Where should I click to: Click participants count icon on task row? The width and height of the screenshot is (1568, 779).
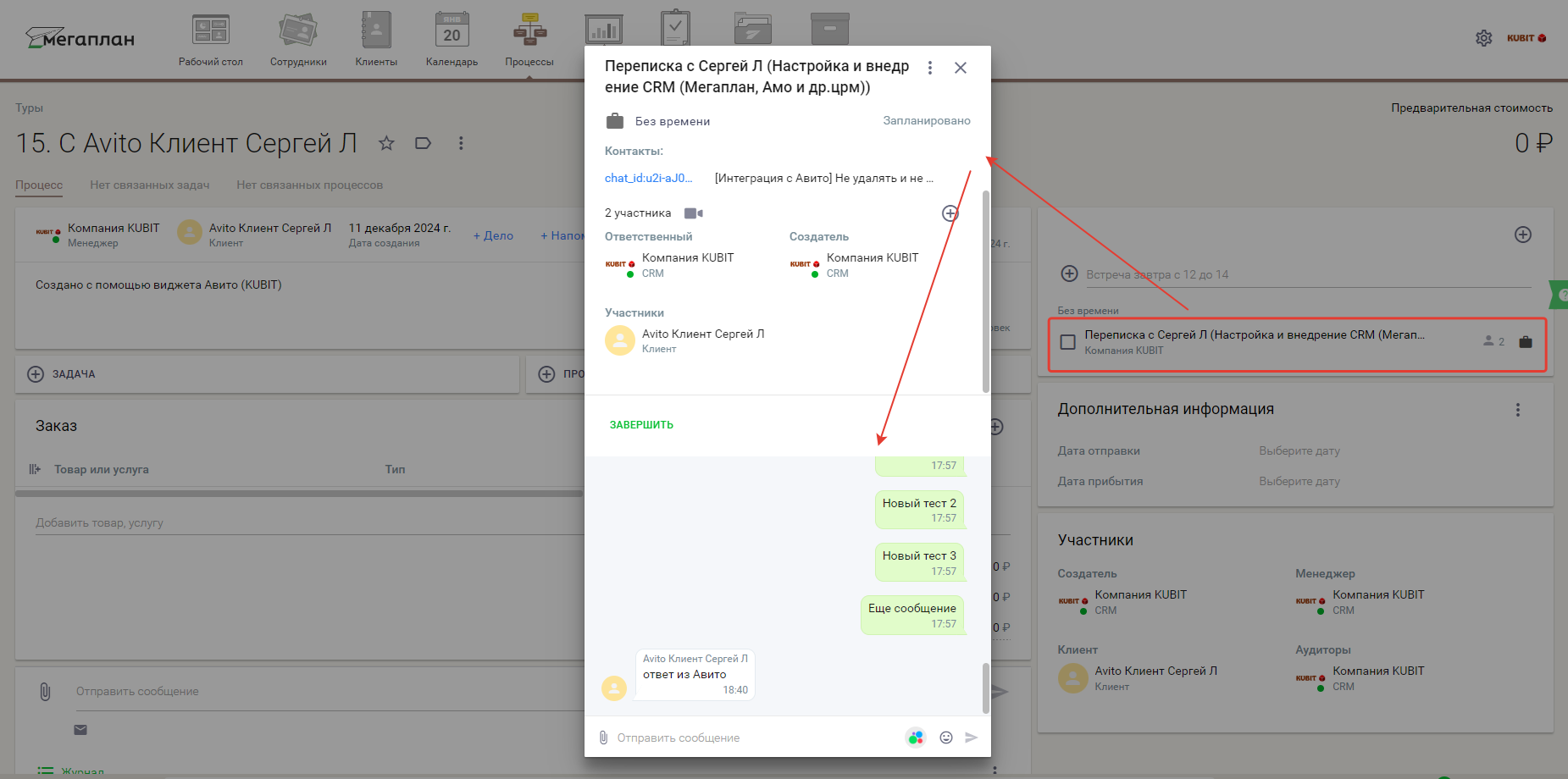coord(1493,341)
